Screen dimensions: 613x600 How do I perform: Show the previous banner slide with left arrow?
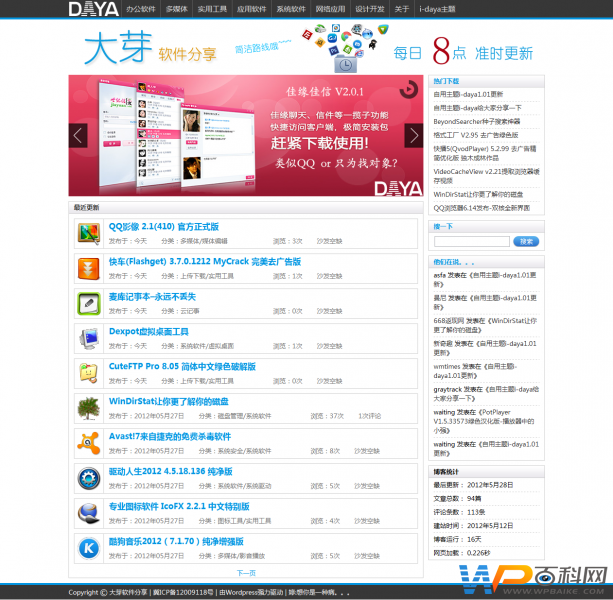coord(78,136)
